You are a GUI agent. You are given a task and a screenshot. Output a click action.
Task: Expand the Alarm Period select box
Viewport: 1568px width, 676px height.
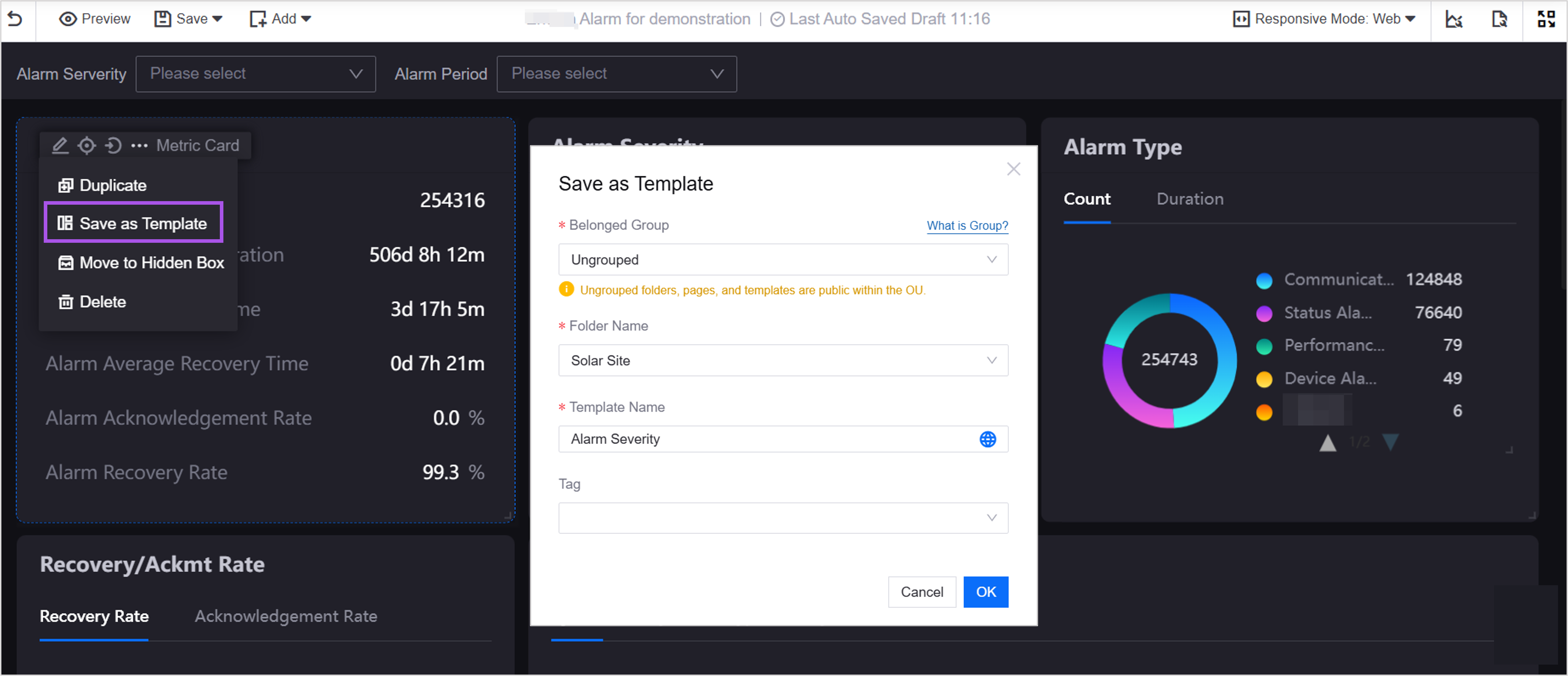click(616, 74)
